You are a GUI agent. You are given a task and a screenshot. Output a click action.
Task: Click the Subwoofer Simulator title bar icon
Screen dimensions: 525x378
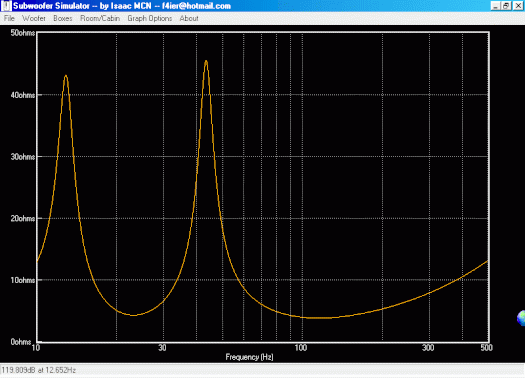coord(6,6)
